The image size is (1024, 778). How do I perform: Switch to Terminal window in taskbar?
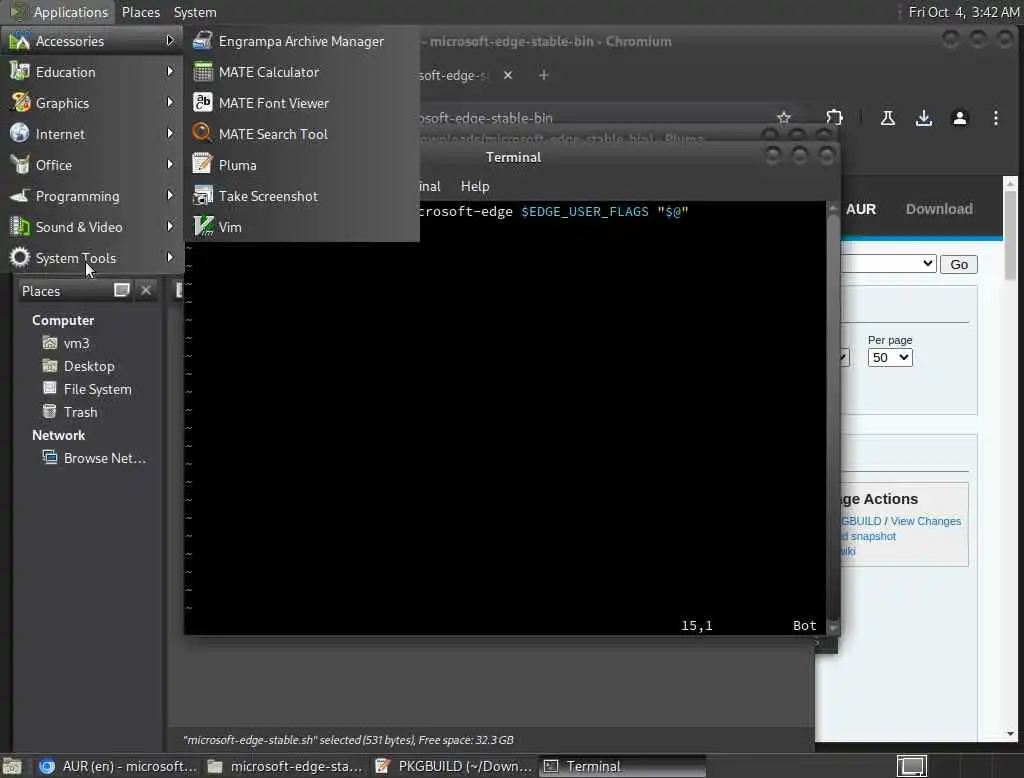(622, 766)
